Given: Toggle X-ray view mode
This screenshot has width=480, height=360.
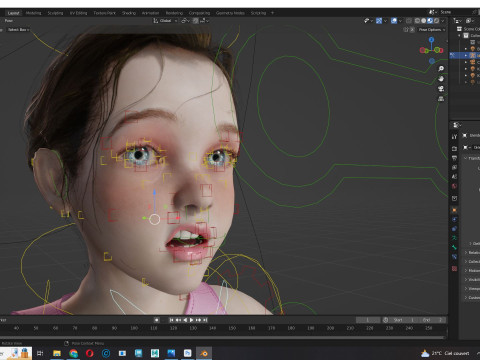Looking at the screenshot, I should (x=409, y=21).
